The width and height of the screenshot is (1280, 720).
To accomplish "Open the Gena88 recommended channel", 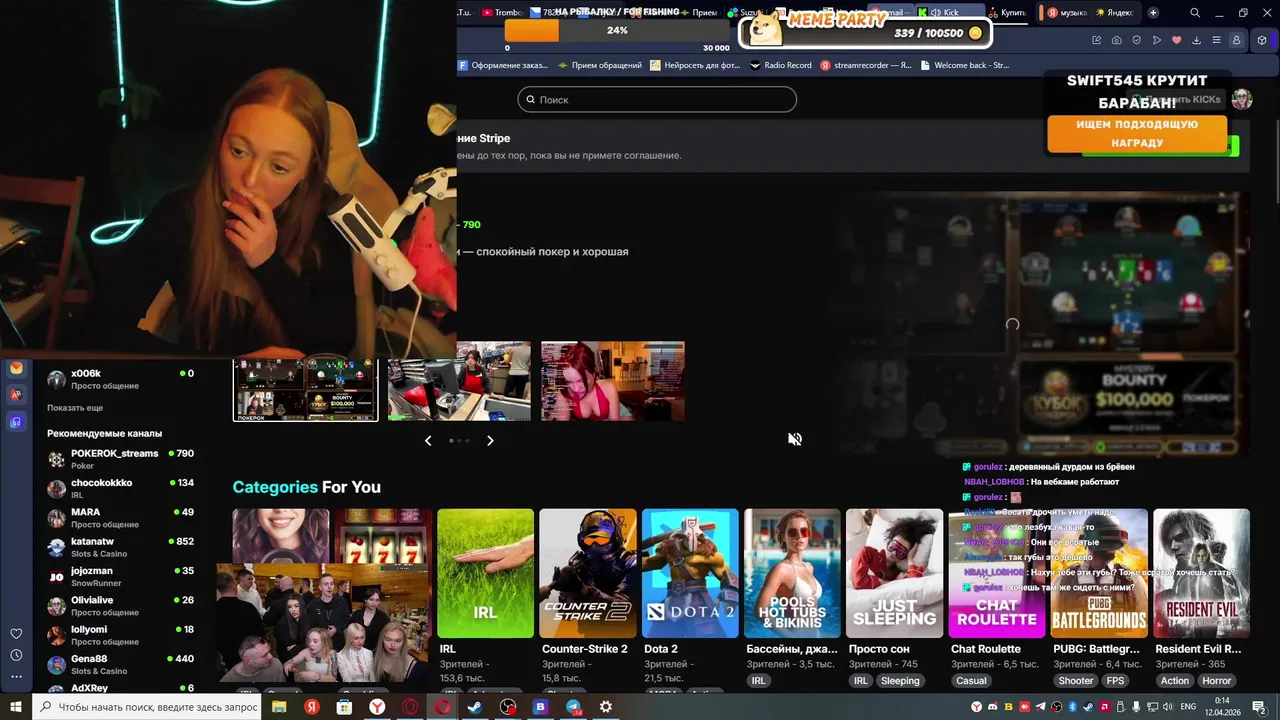I will pyautogui.click(x=120, y=664).
